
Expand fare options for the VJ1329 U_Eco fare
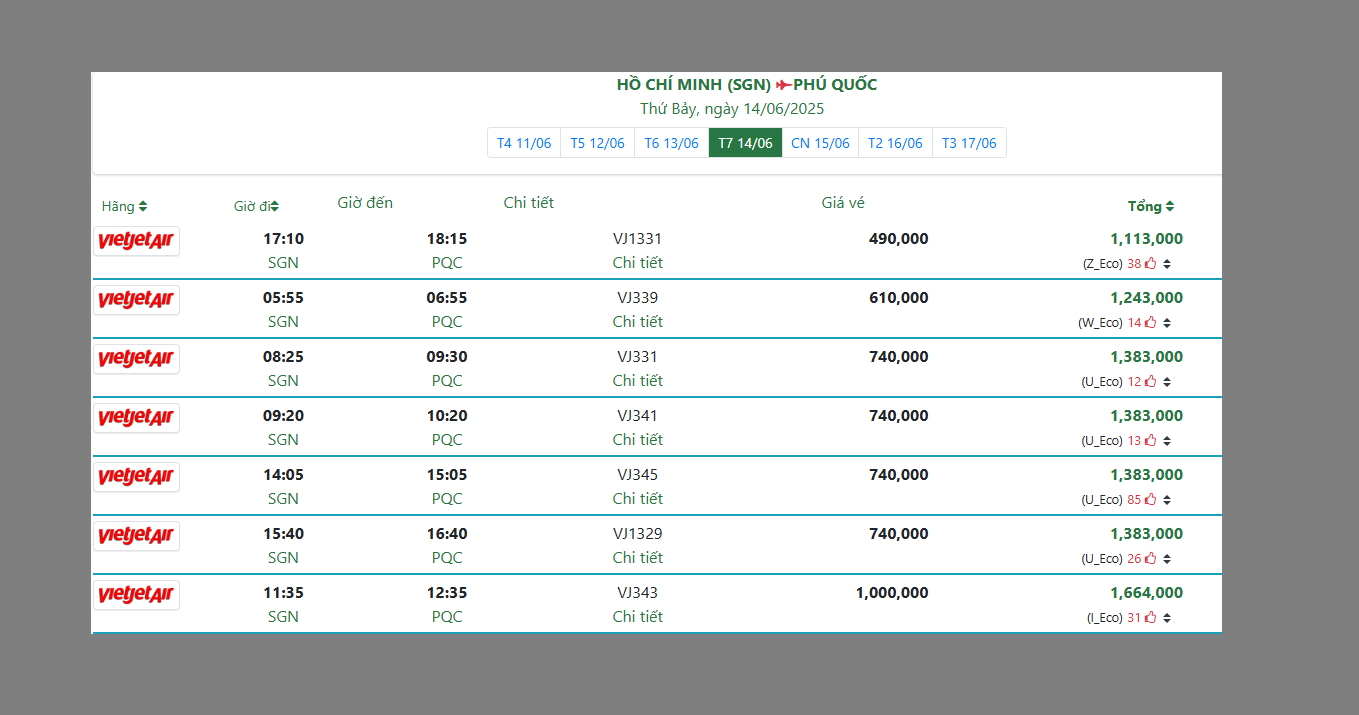(1167, 559)
